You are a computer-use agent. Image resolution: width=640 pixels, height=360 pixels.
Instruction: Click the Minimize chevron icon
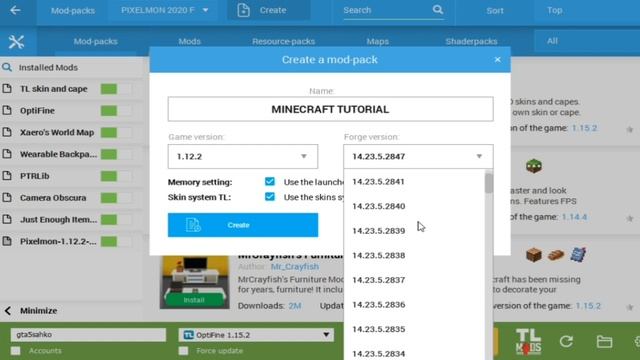point(8,311)
